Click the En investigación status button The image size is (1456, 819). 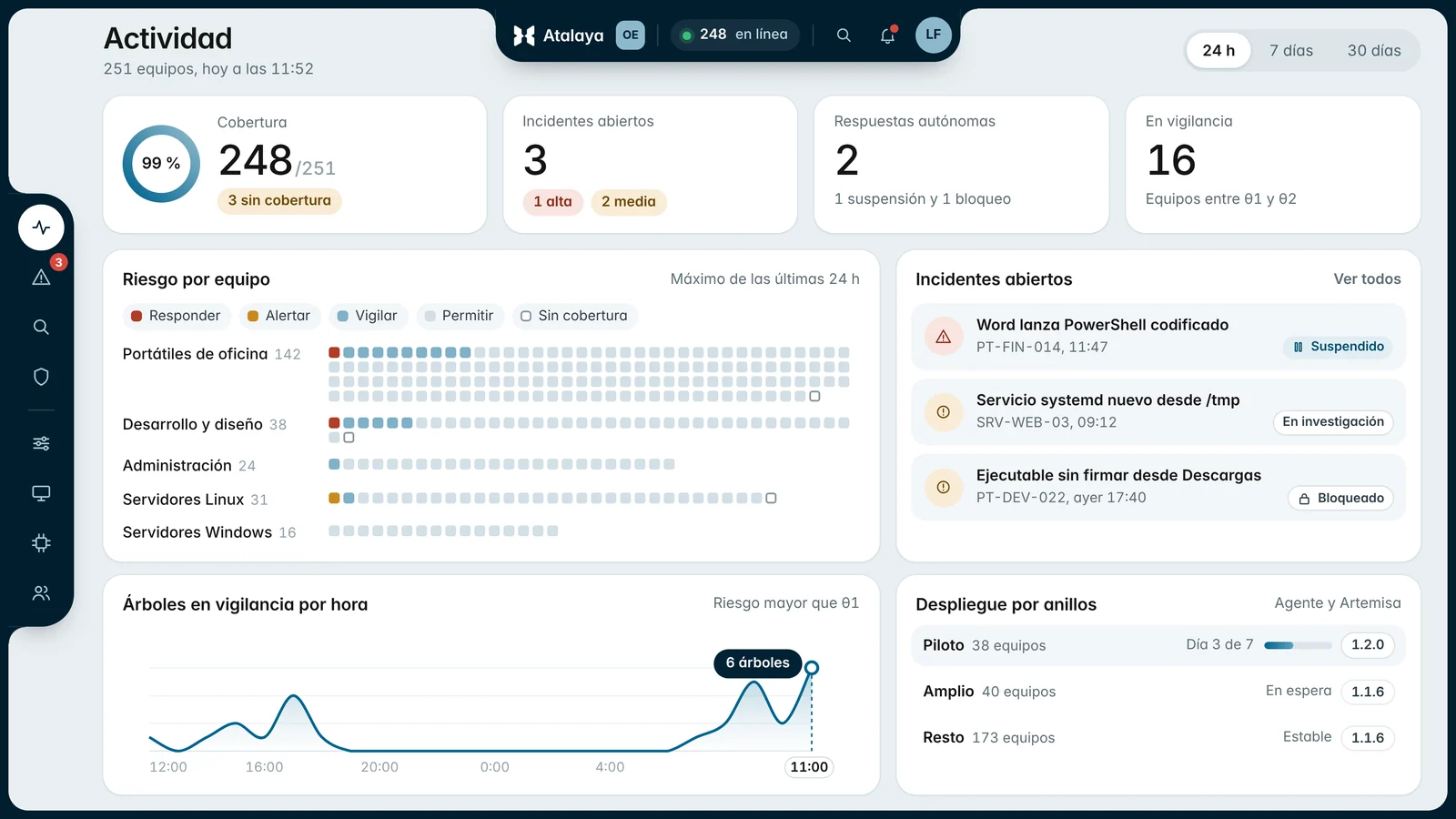click(1333, 422)
